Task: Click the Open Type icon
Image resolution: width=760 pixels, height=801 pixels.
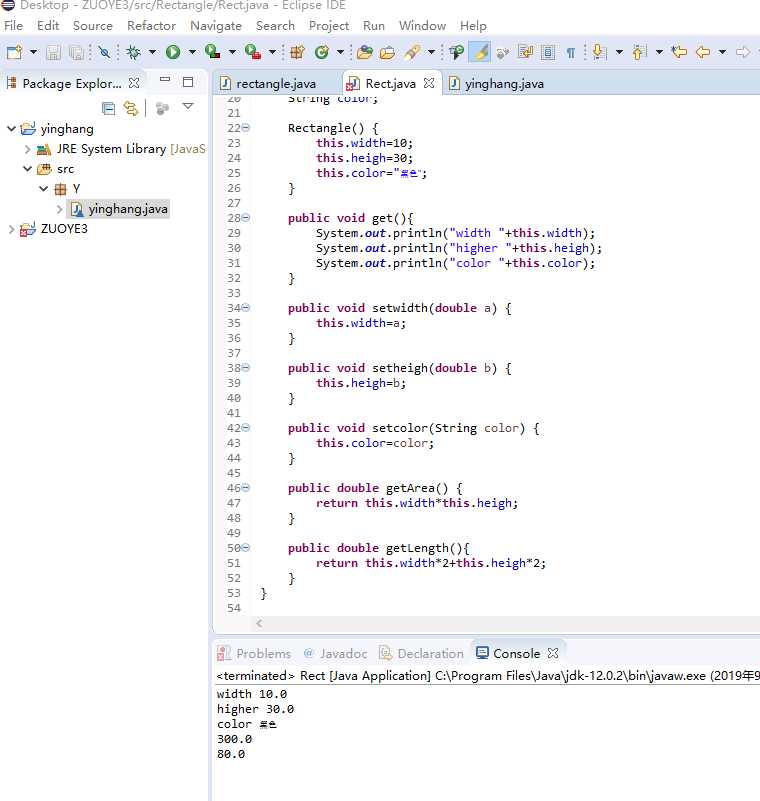Action: [x=365, y=52]
